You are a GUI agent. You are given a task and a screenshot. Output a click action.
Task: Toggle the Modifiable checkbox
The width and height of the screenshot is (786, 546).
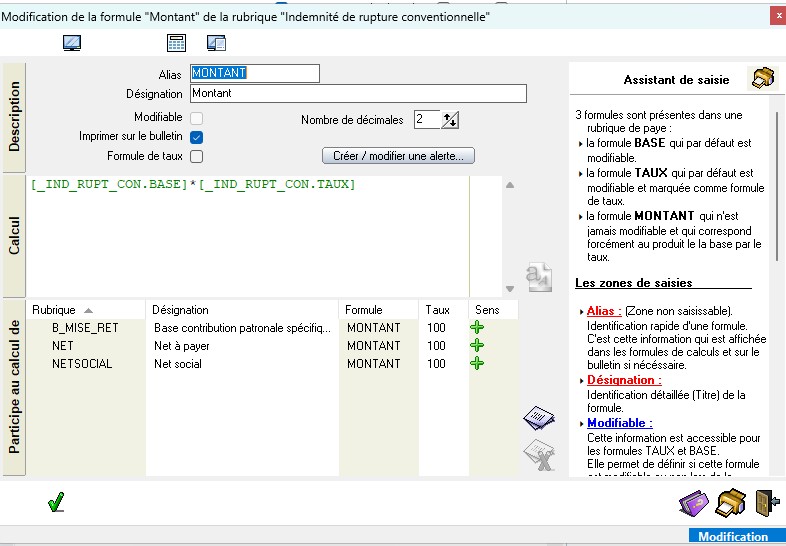click(197, 119)
